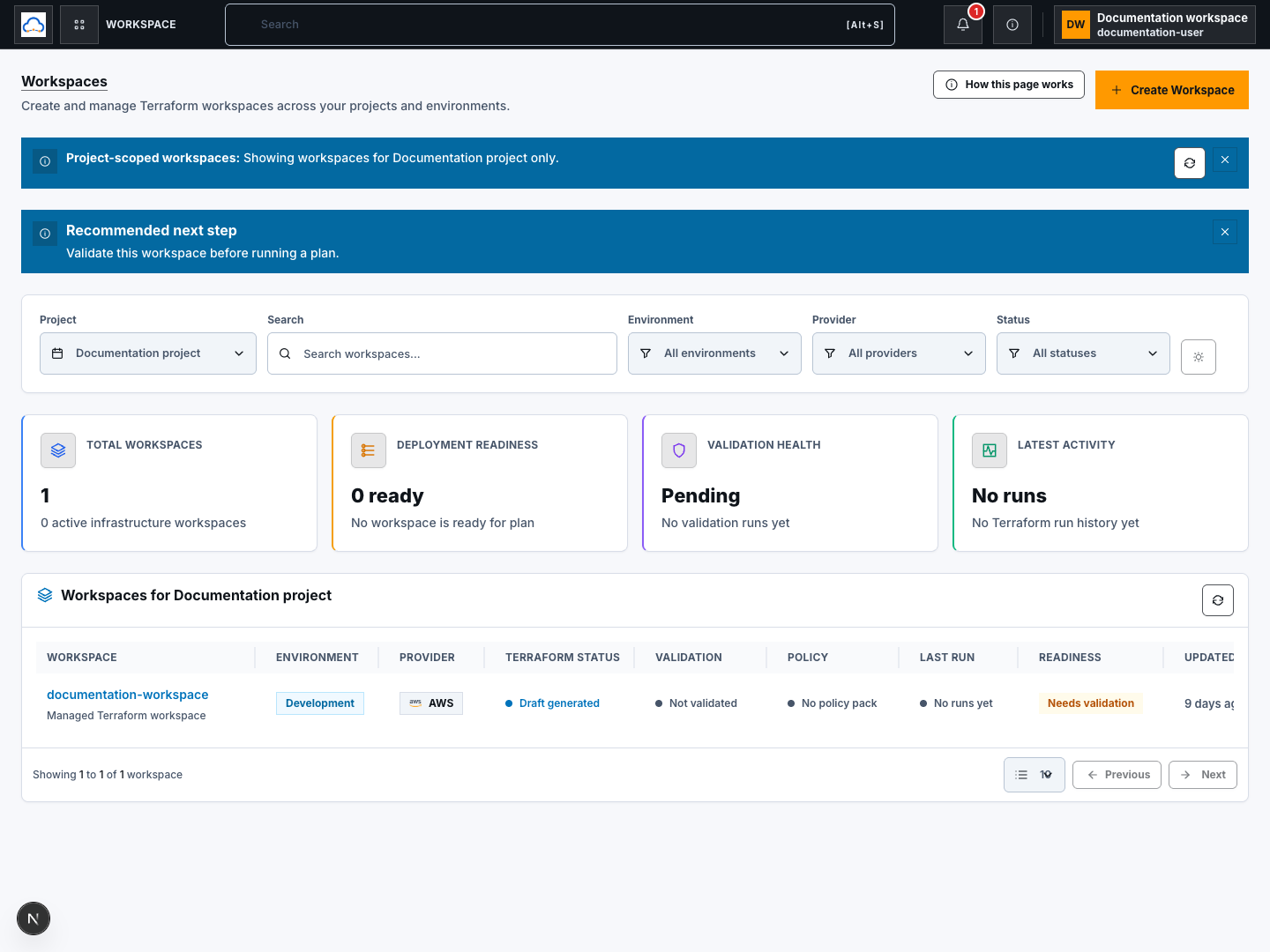Click the Draft generated status
1270x952 pixels.
[552, 703]
